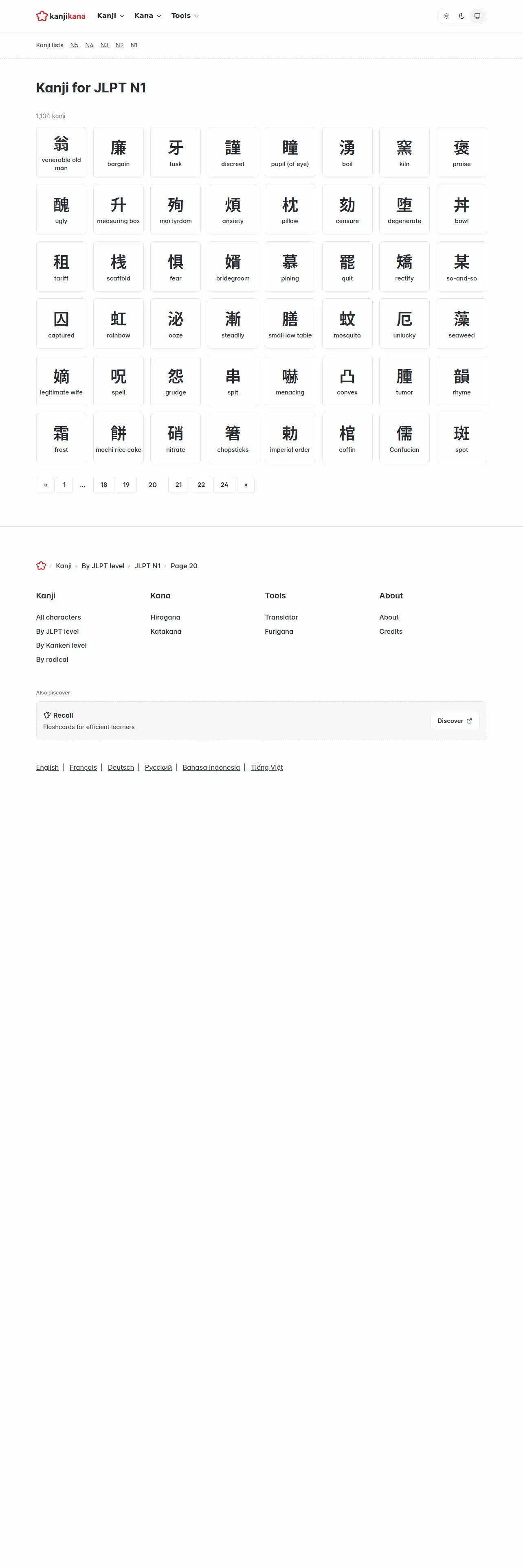Open the Furigana tool link
Viewport: 523px width, 1568px height.
[279, 632]
